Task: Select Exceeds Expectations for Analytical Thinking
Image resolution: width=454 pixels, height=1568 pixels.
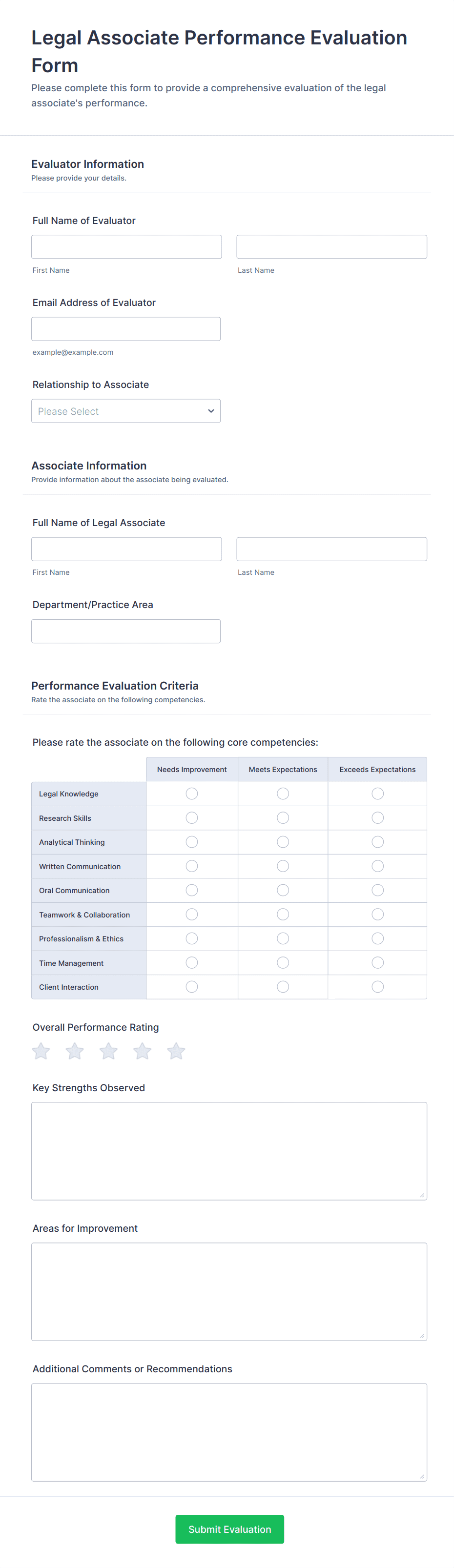Action: [377, 842]
